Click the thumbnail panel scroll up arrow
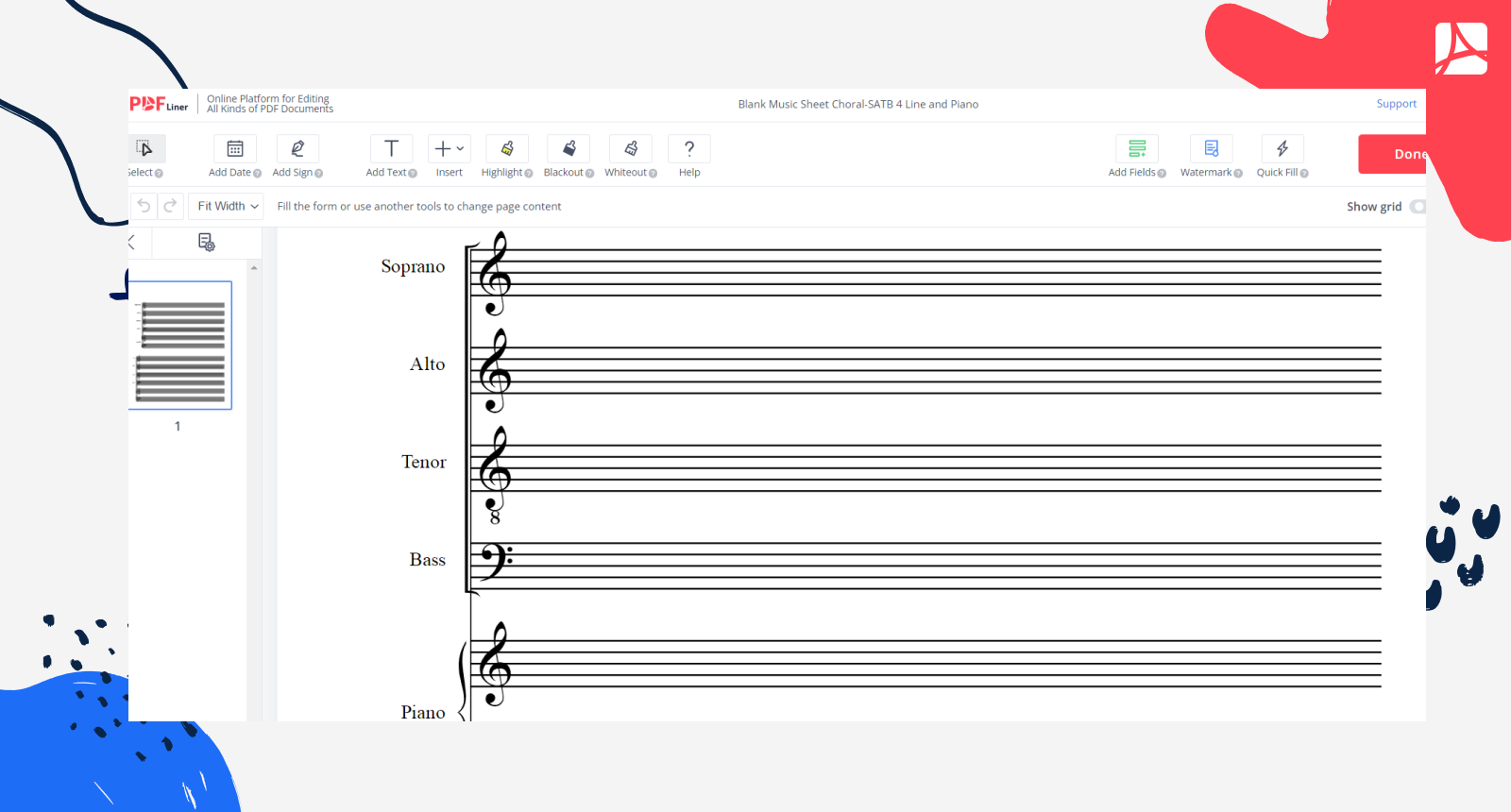 pos(254,268)
